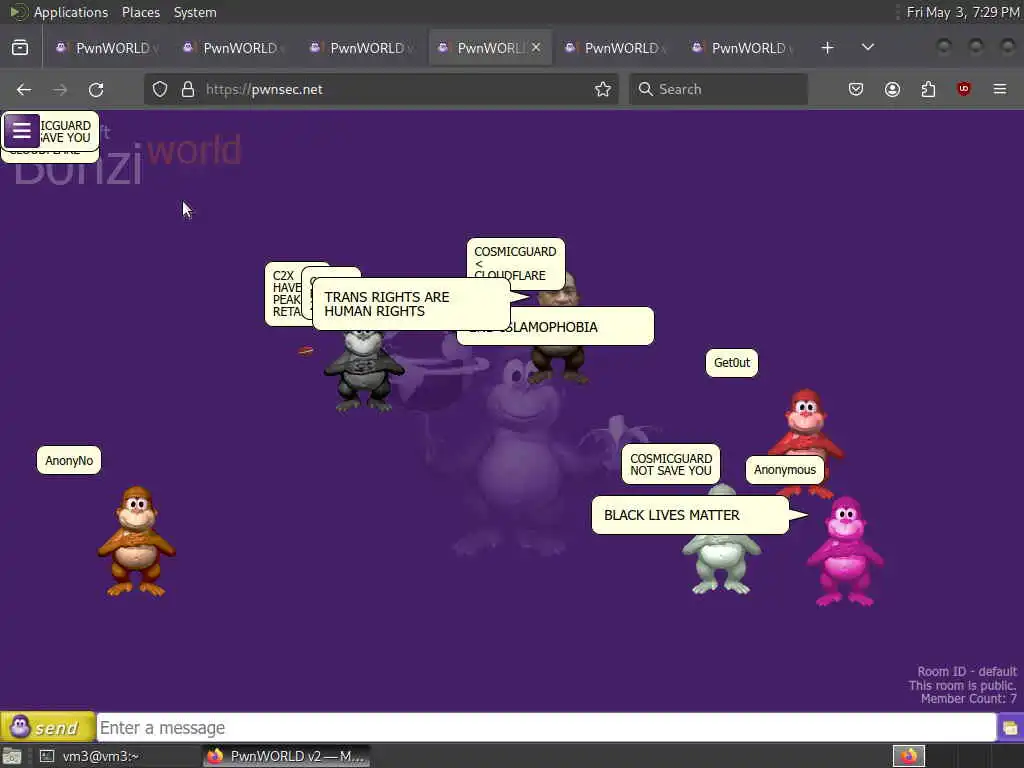Click the TRANS RIGHTS ARE HUMAN RIGHTS bubble

pyautogui.click(x=411, y=304)
